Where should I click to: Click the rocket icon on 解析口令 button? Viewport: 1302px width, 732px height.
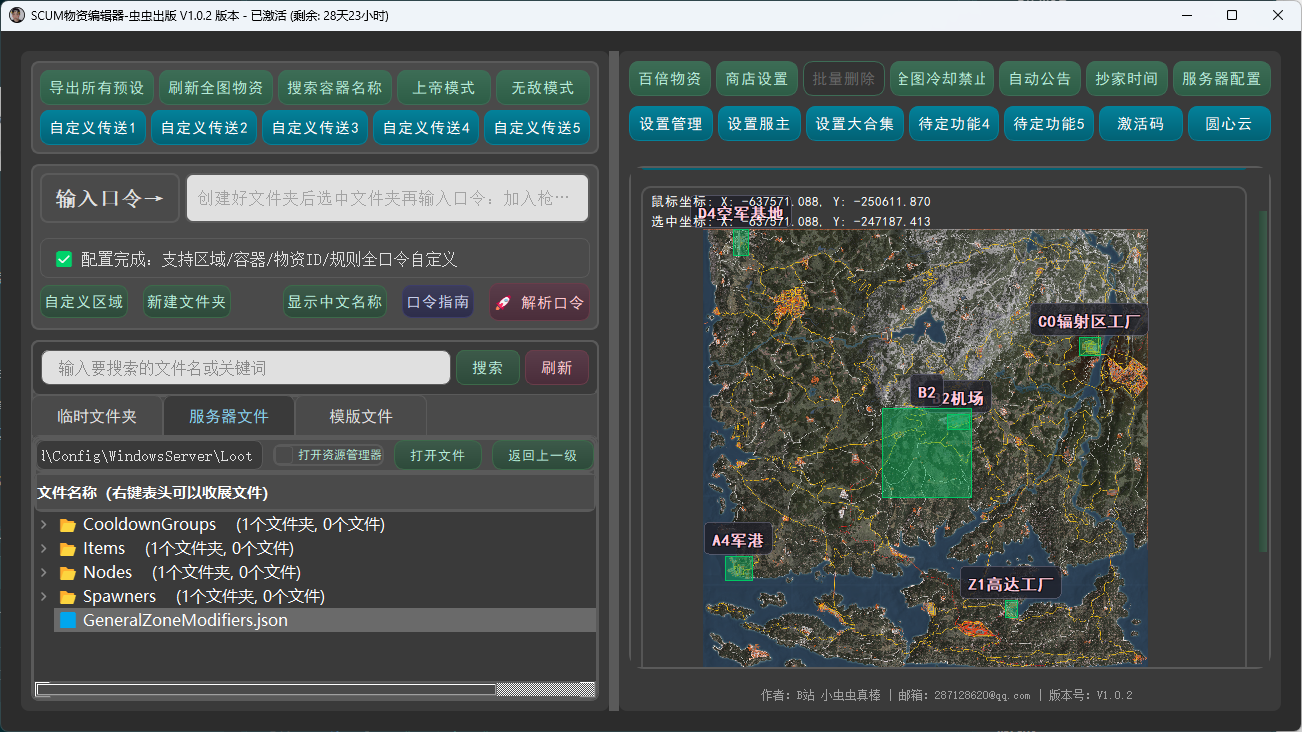pyautogui.click(x=504, y=302)
